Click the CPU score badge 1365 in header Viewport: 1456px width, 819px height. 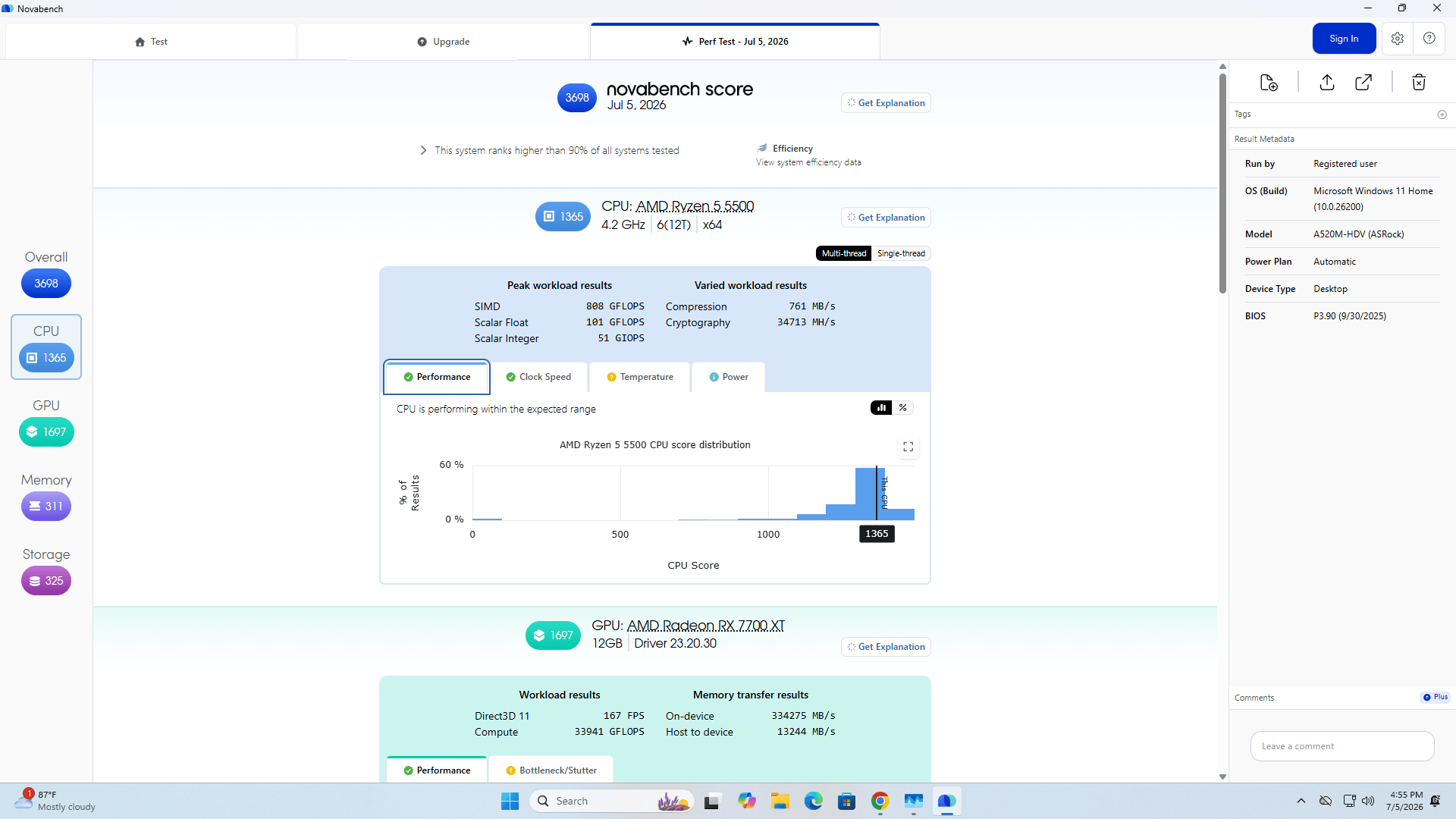click(563, 217)
